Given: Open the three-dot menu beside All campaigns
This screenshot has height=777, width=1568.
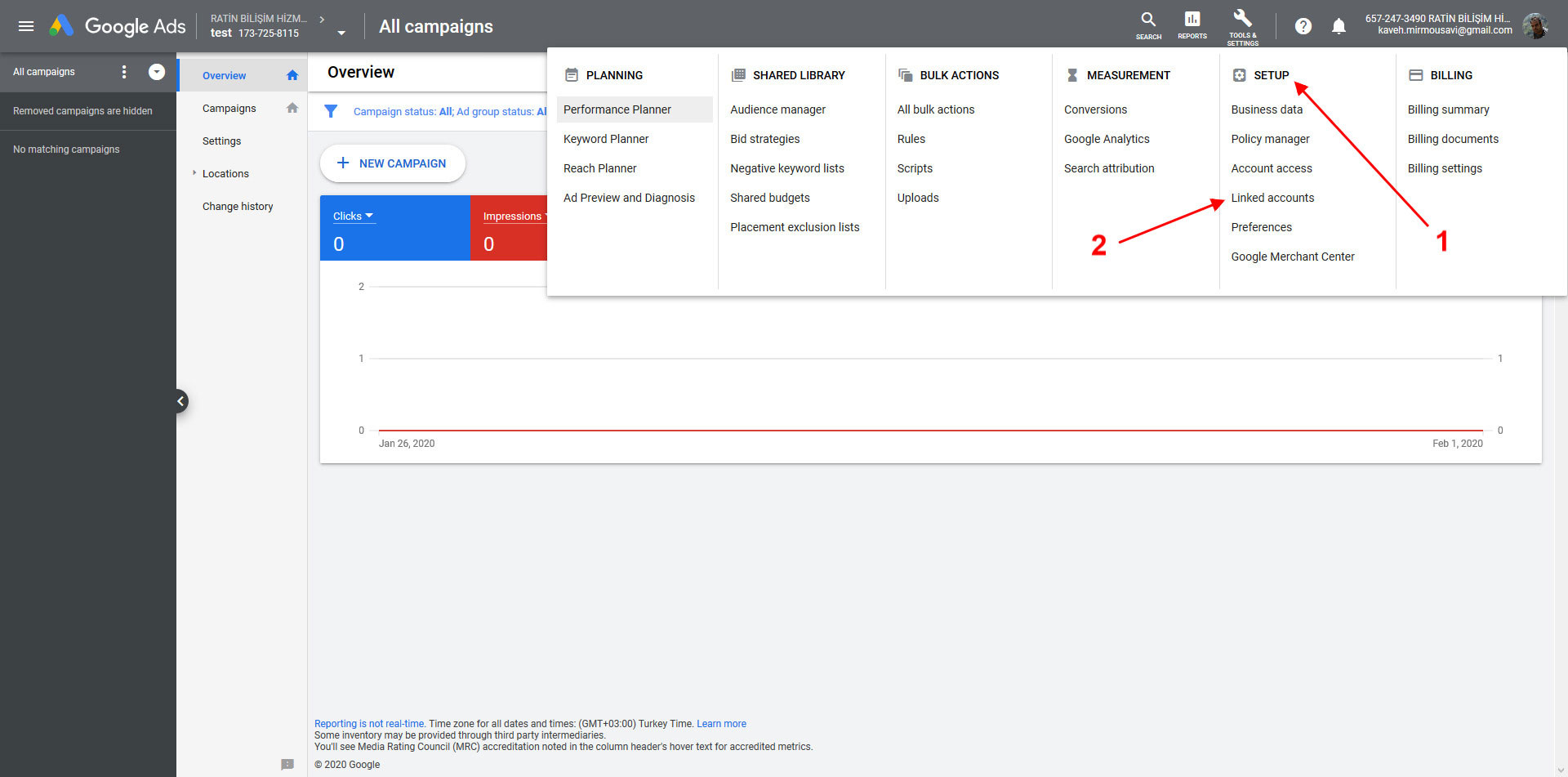Looking at the screenshot, I should click(x=124, y=72).
